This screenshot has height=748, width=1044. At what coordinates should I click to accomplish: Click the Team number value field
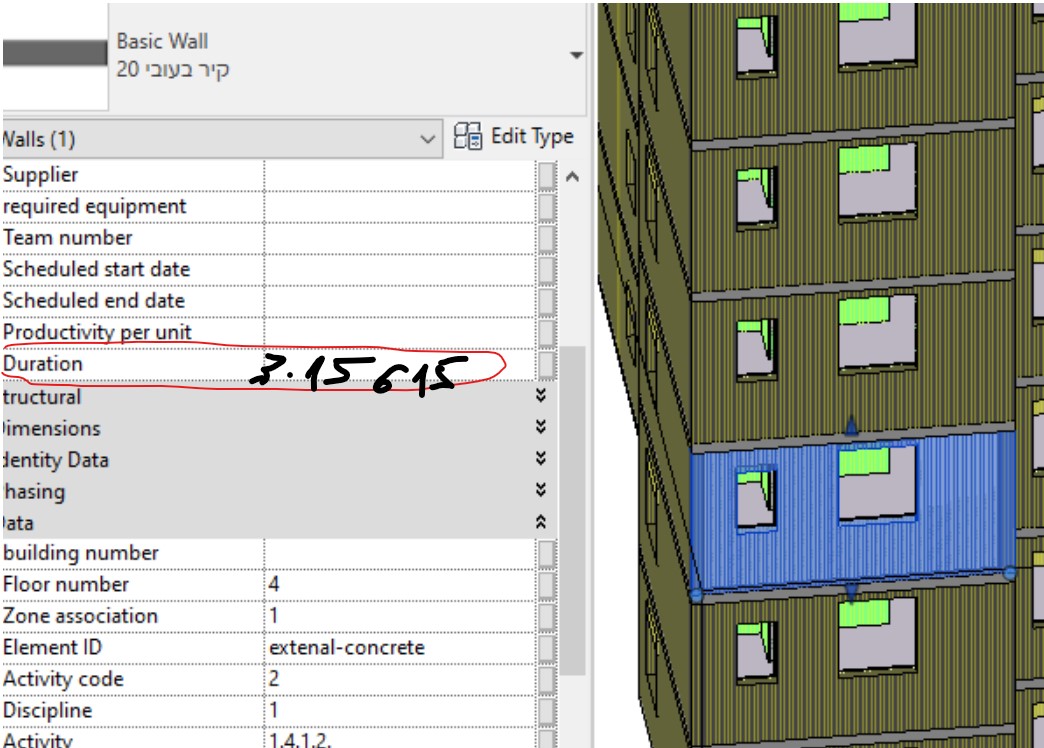[399, 238]
